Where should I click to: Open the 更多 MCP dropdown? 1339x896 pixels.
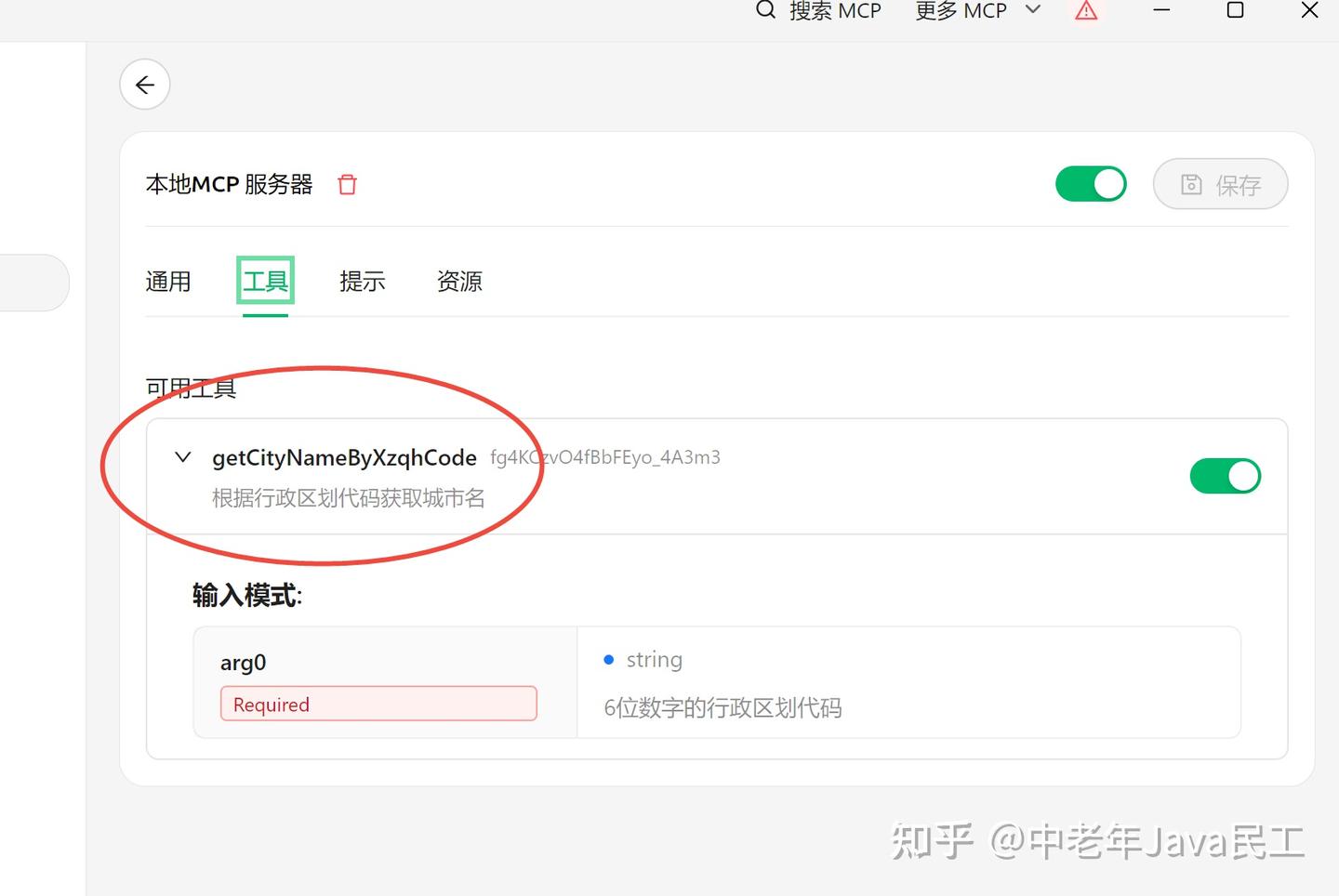975,11
